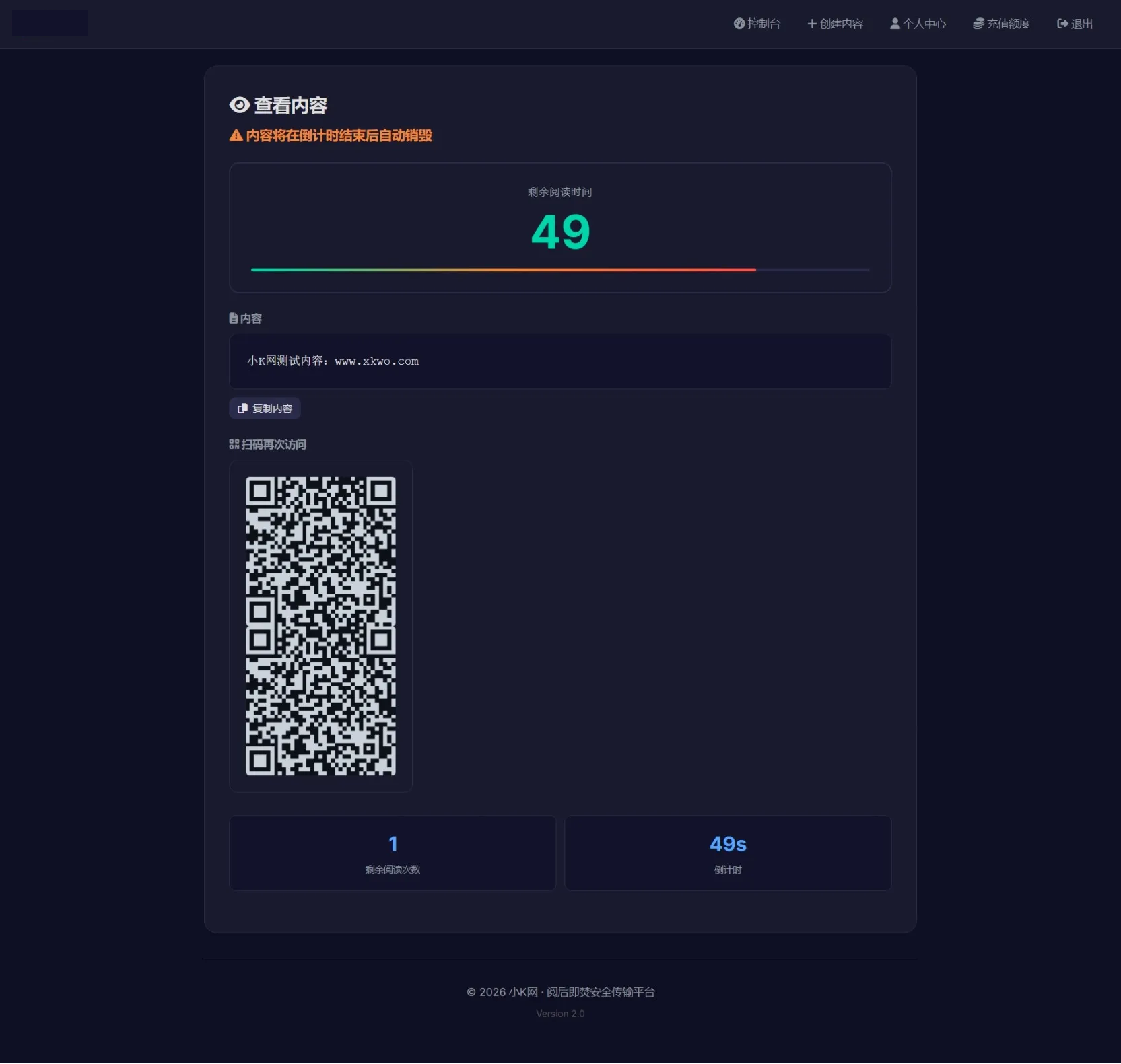Click 退出 to log out
The height and width of the screenshot is (1064, 1121).
[1075, 24]
